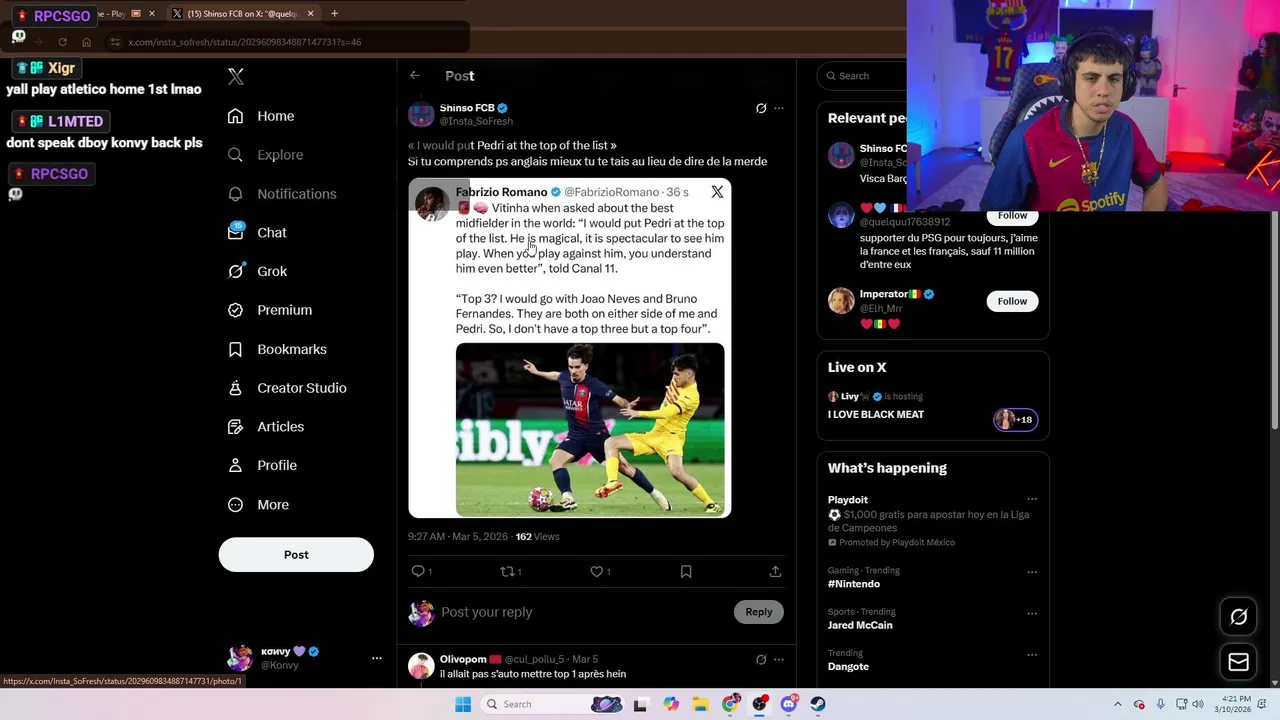Screen dimensions: 1280x720
Task: Click the Chat envelope icon with badge
Action: click(235, 232)
